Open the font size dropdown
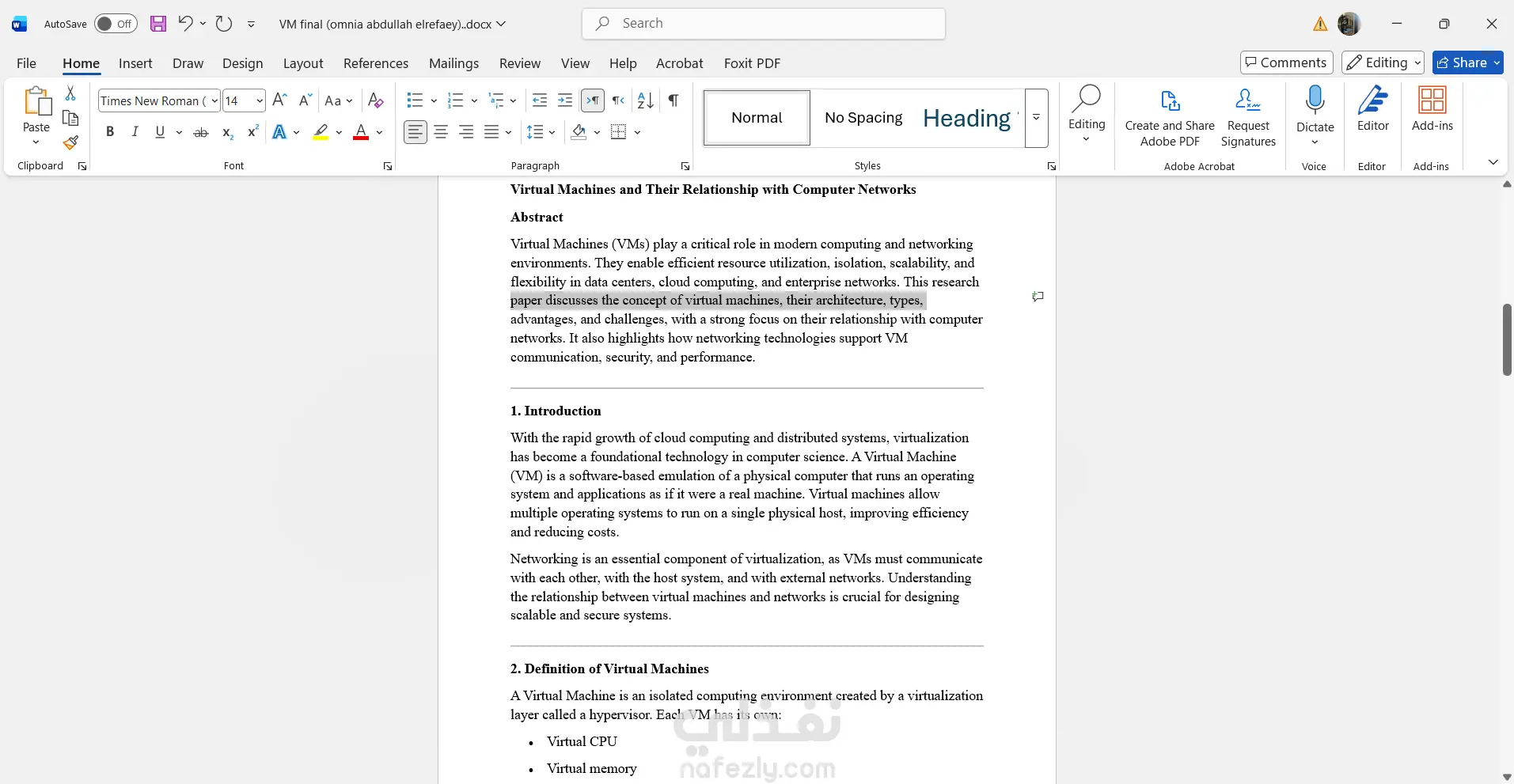The image size is (1514, 784). point(259,101)
